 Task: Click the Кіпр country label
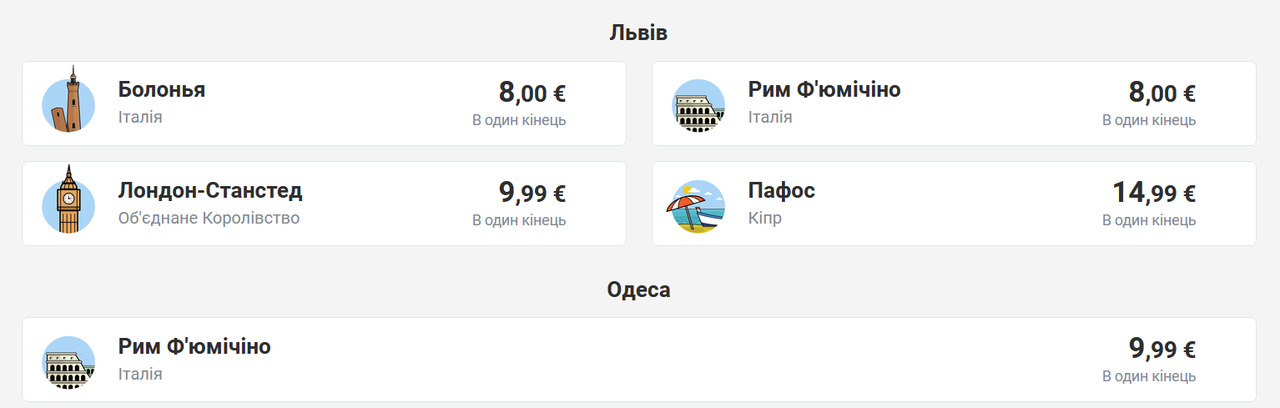click(x=764, y=218)
